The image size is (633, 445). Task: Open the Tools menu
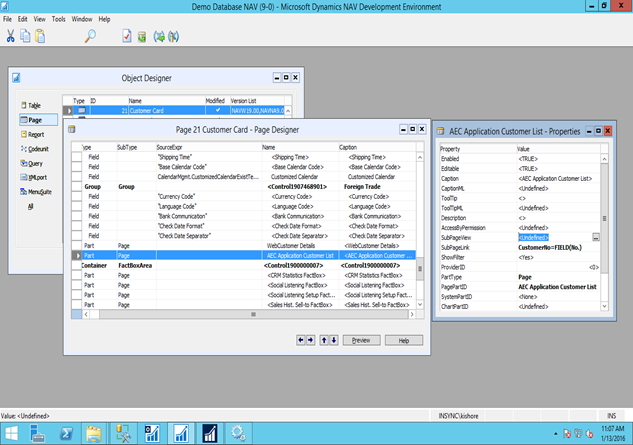coord(59,19)
